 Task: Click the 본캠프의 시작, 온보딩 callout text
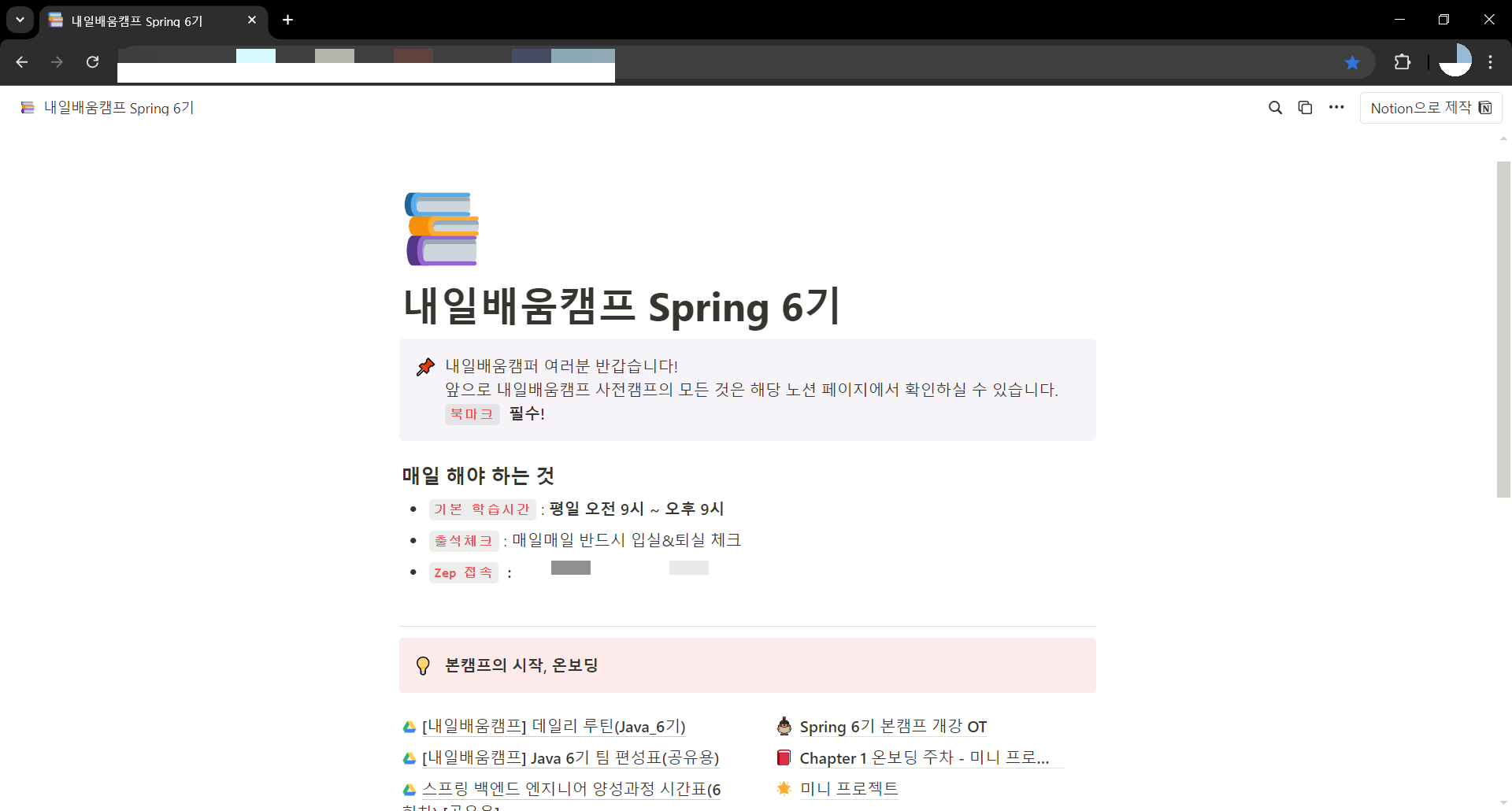521,665
